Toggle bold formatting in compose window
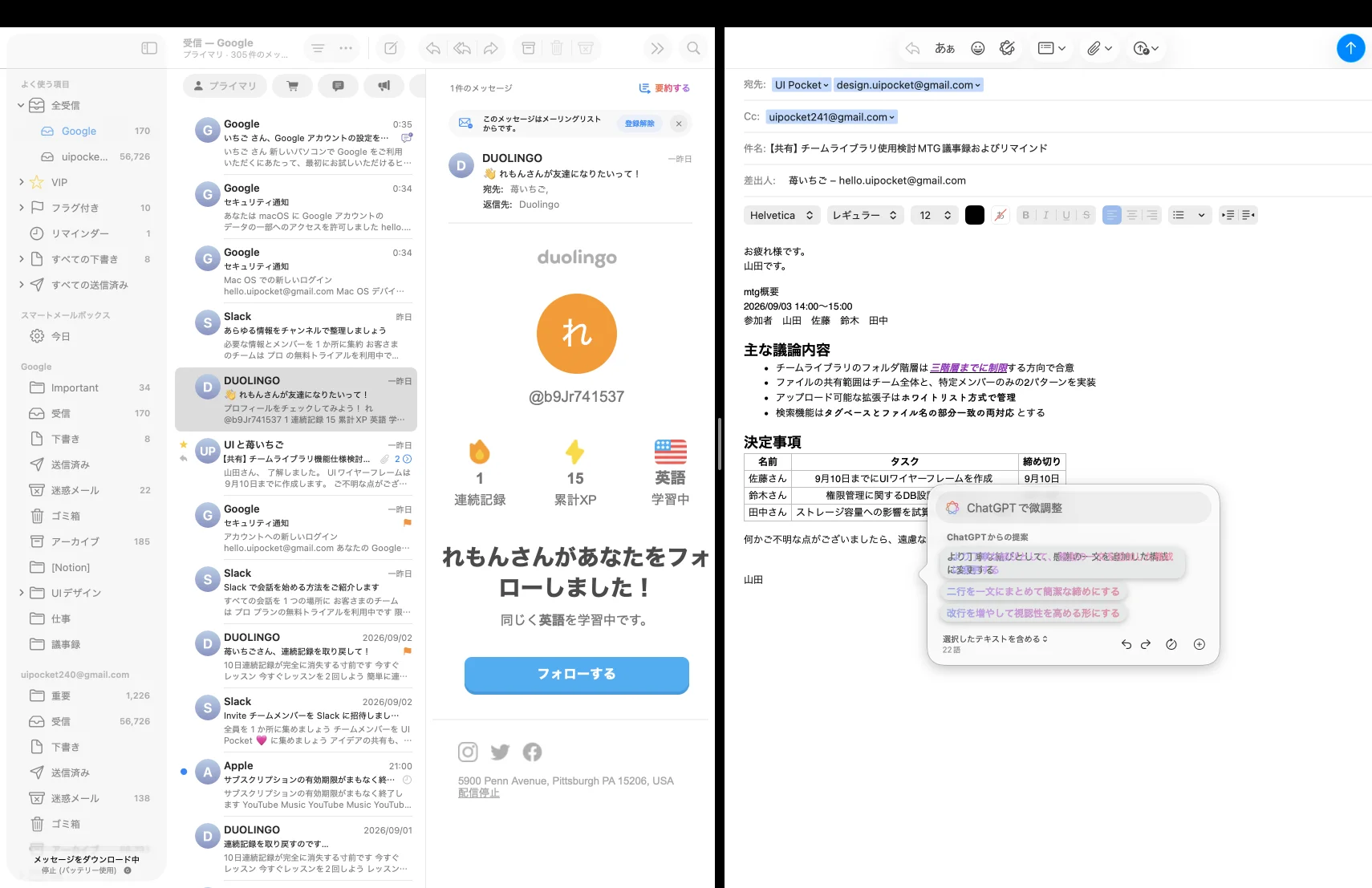The image size is (1372, 888). tap(1025, 215)
